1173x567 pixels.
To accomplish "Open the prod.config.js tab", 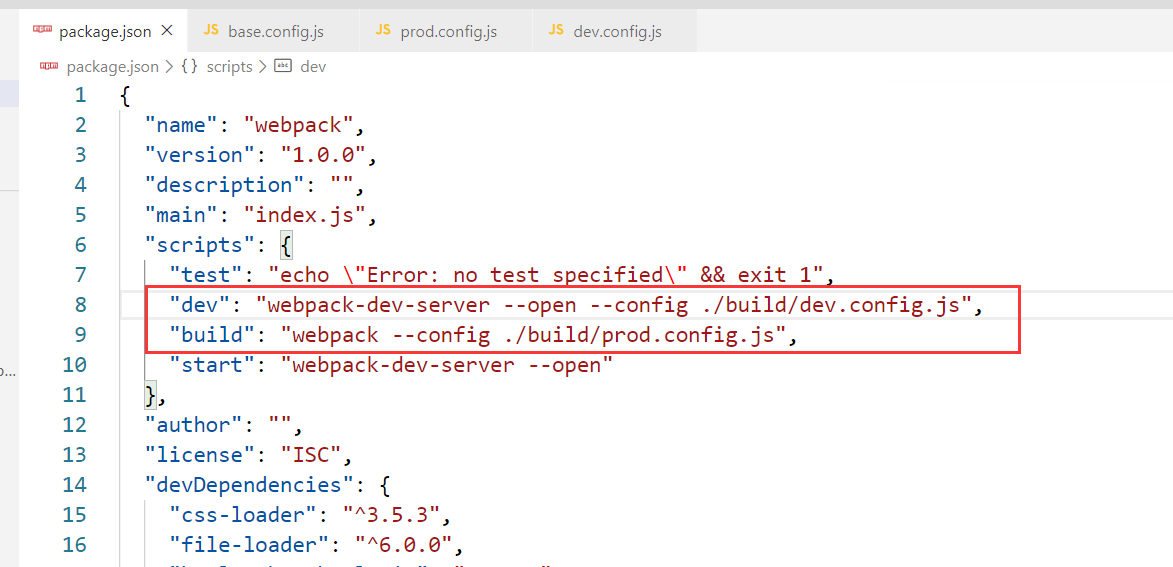I will click(445, 31).
